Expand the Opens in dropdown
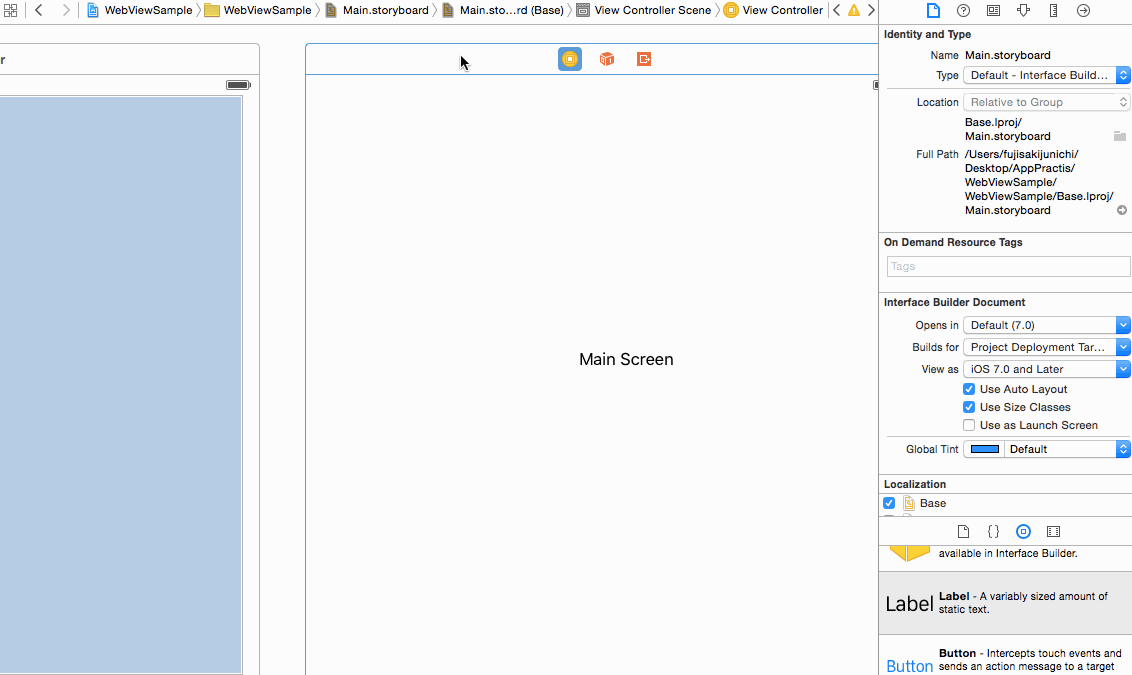The height and width of the screenshot is (675, 1132). 1046,325
